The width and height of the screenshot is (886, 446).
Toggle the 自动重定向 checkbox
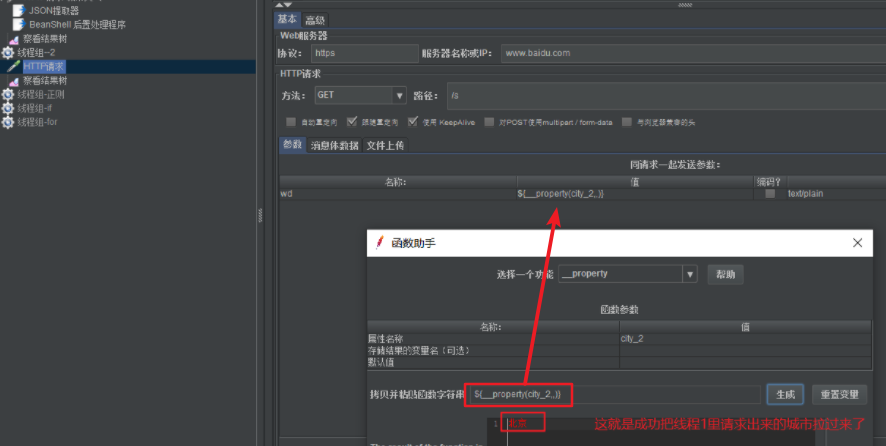(x=291, y=122)
